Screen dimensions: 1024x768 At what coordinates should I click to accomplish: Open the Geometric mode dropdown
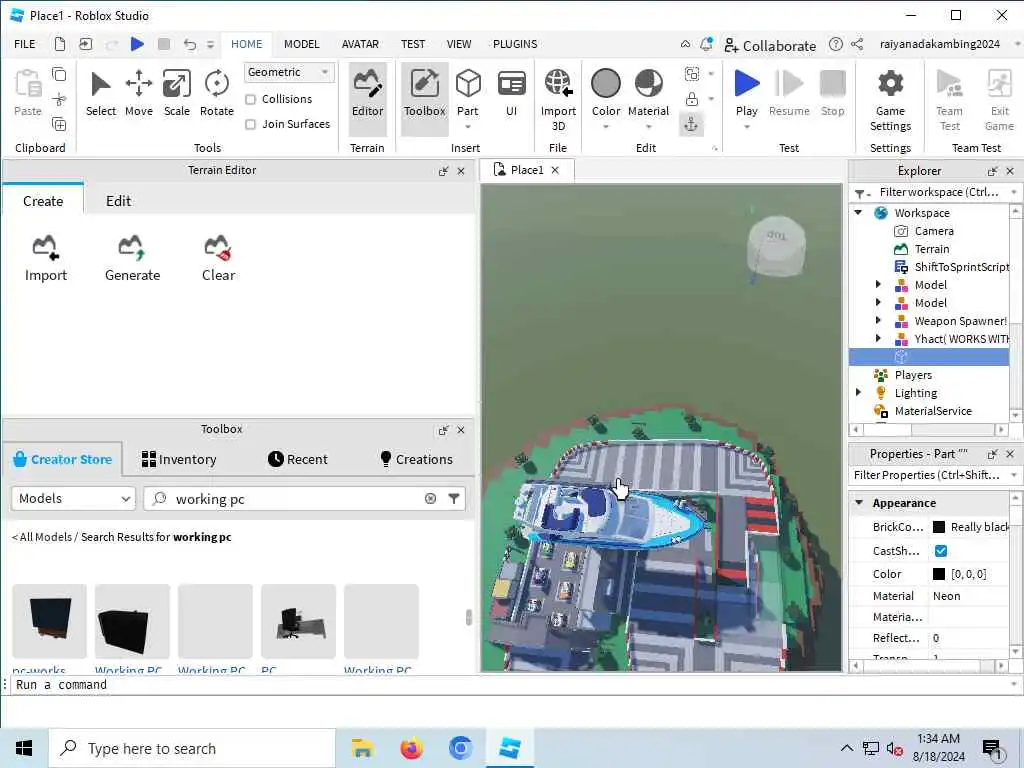coord(289,72)
